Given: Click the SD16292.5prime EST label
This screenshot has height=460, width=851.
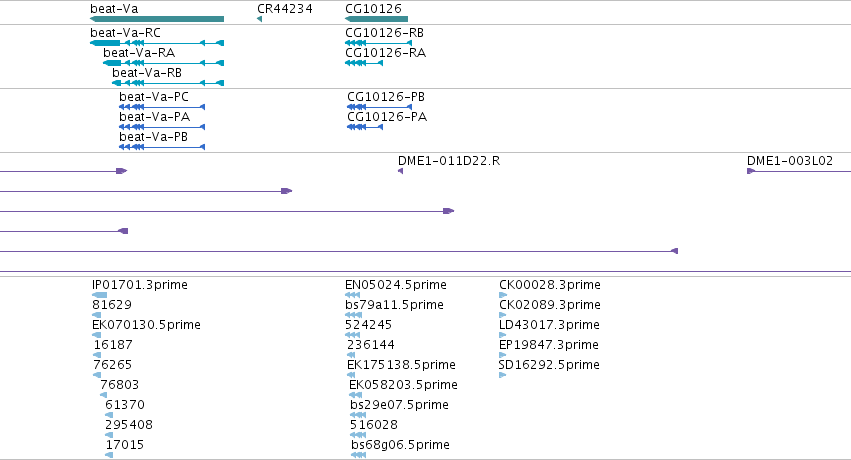Looking at the screenshot, I should click(x=549, y=365).
